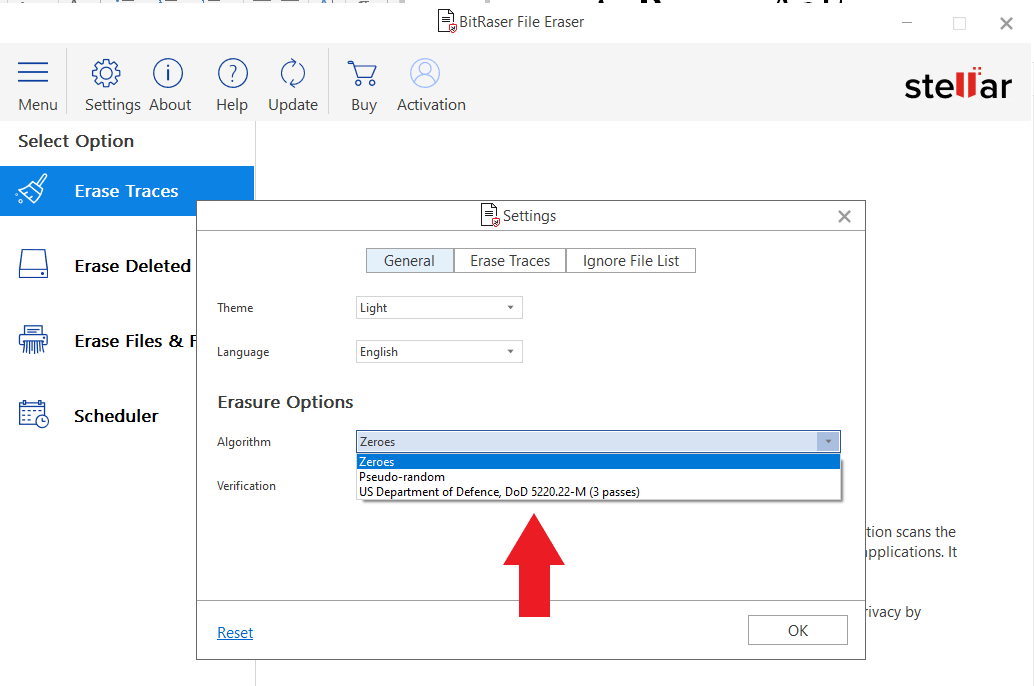Expand the Language dropdown
The width and height of the screenshot is (1034, 686).
click(439, 352)
